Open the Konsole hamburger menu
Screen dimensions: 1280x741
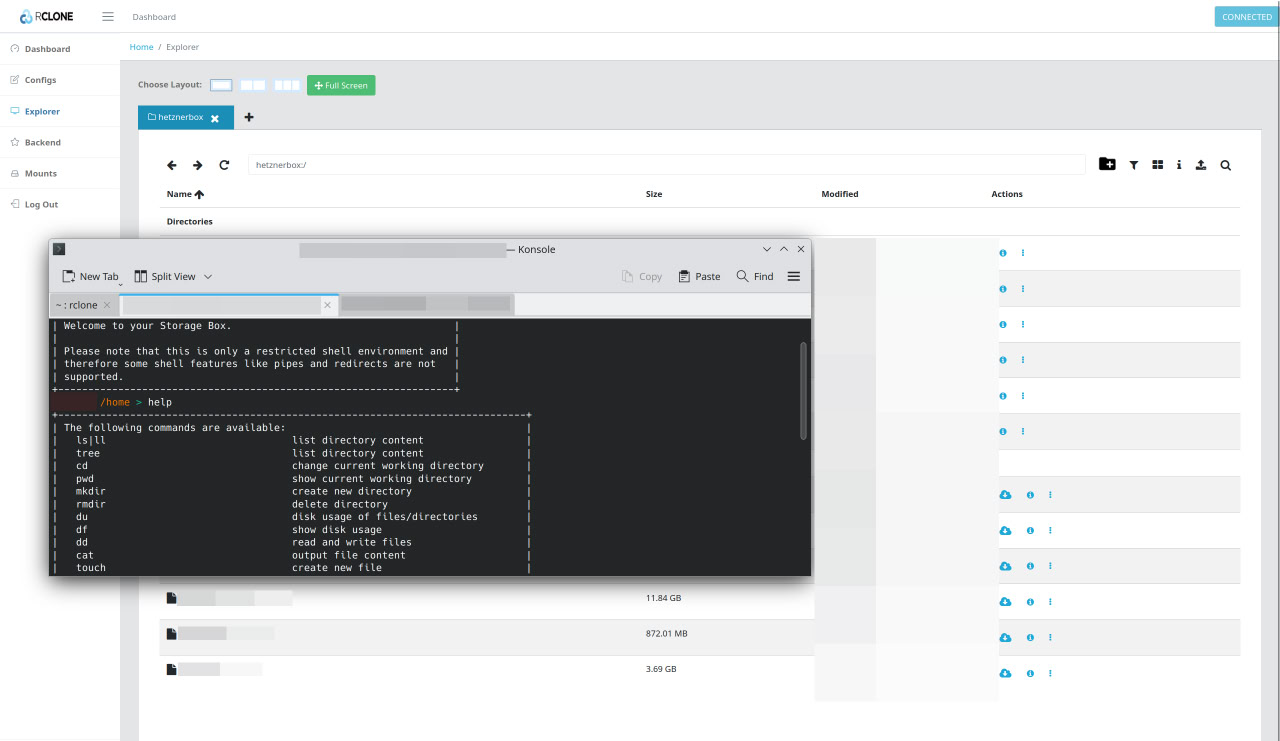tap(794, 276)
